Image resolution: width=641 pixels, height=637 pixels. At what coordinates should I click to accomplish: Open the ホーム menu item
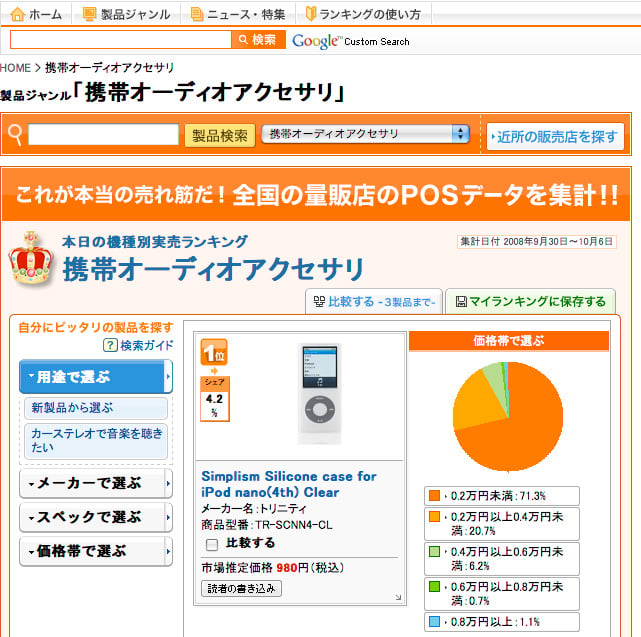click(x=36, y=14)
